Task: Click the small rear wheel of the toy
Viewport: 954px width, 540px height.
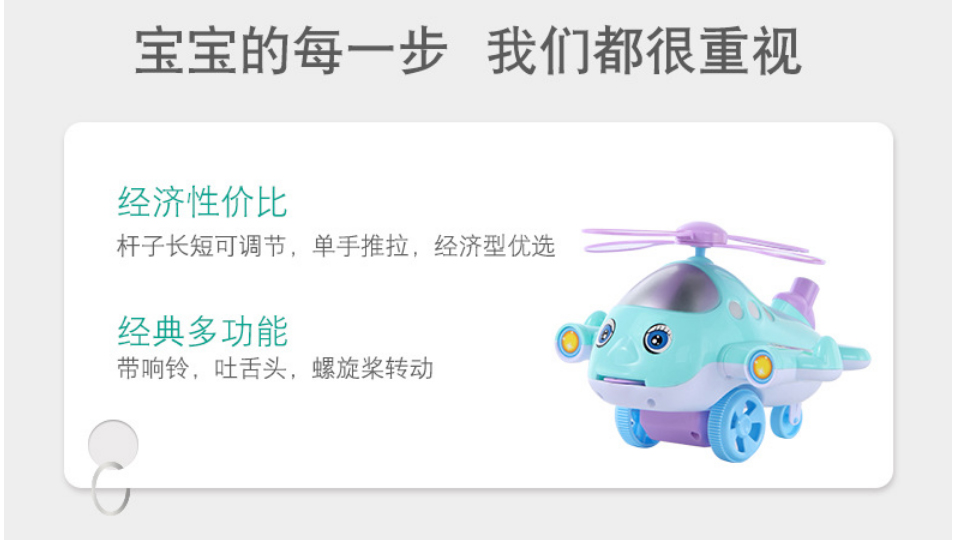Action: pyautogui.click(x=787, y=415)
